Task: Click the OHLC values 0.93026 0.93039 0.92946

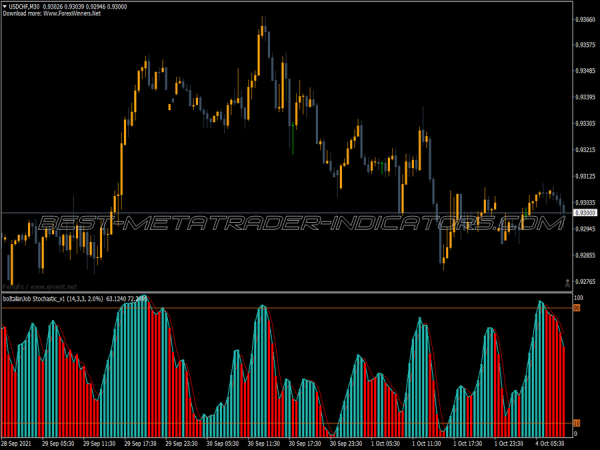Action: click(x=74, y=7)
